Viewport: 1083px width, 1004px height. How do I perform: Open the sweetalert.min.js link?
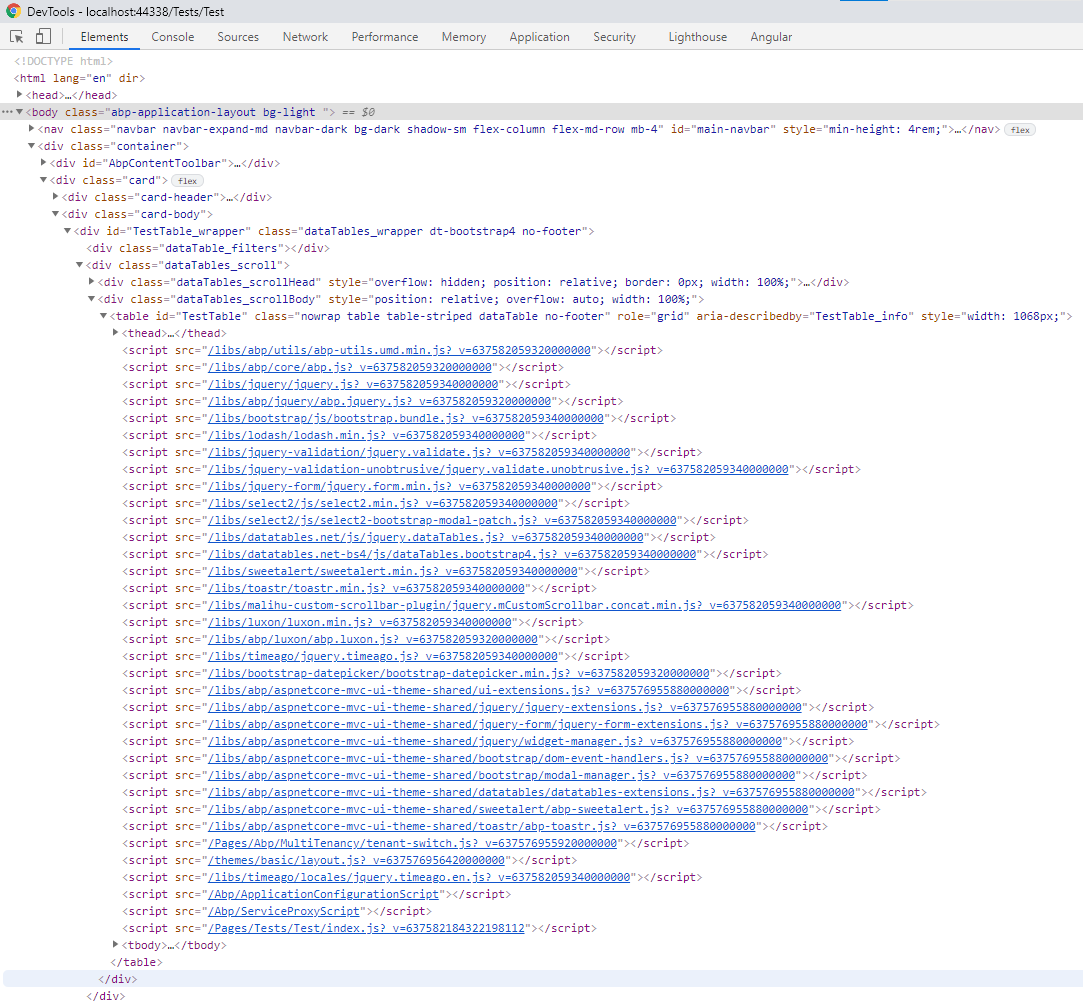[x=392, y=571]
